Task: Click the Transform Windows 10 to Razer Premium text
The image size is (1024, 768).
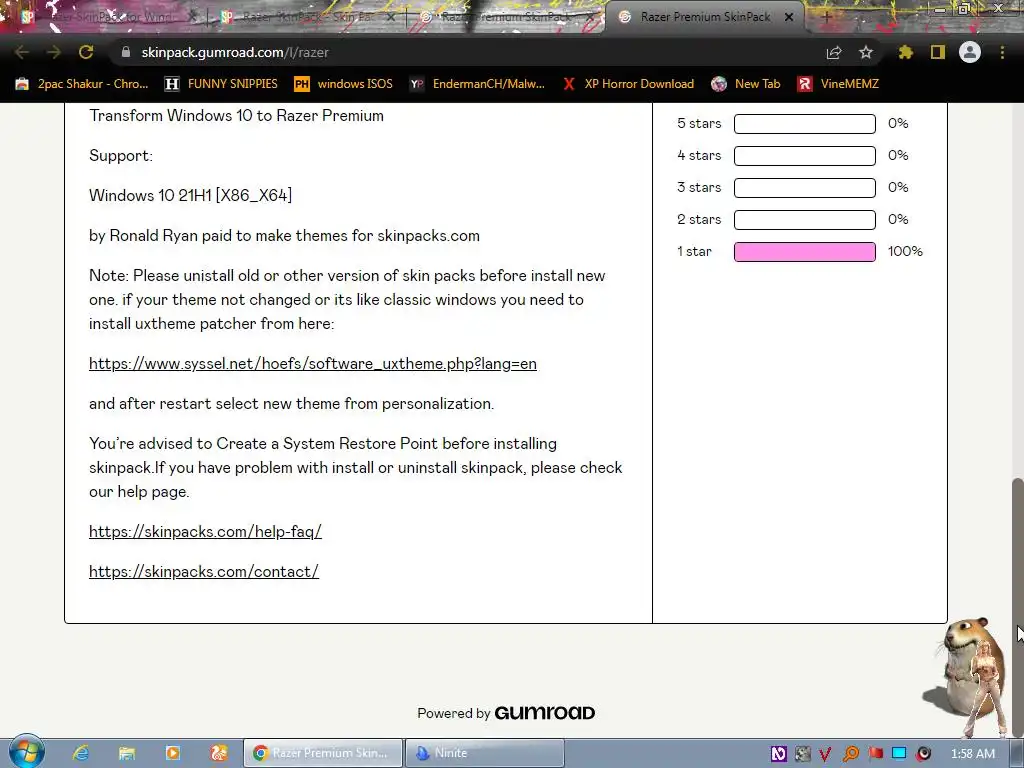Action: pos(236,116)
